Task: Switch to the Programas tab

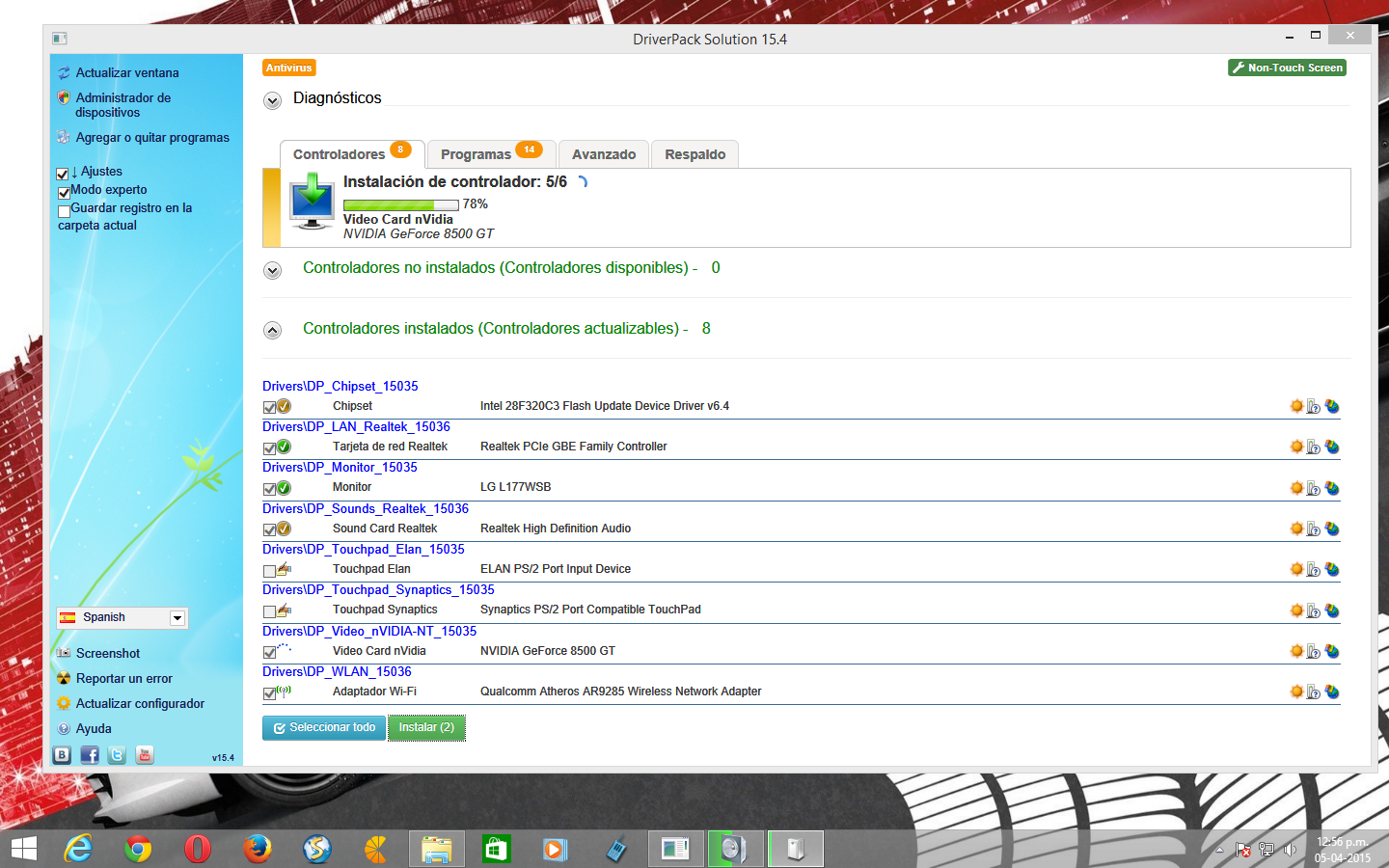Action: [492, 154]
